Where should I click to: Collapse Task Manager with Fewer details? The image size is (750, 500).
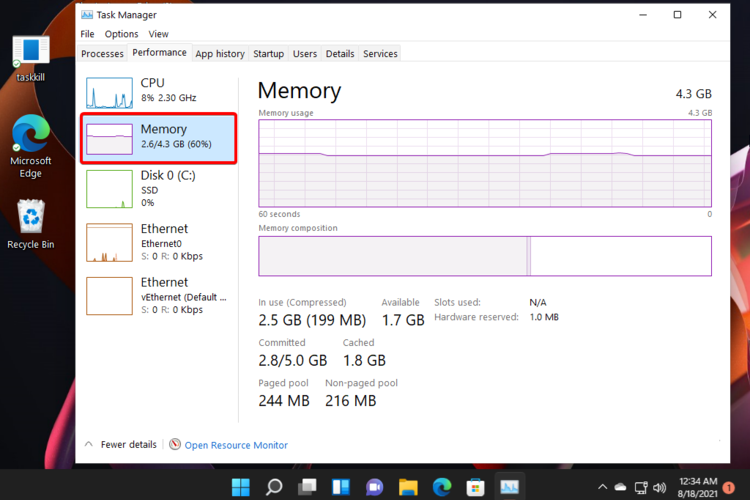pyautogui.click(x=121, y=445)
